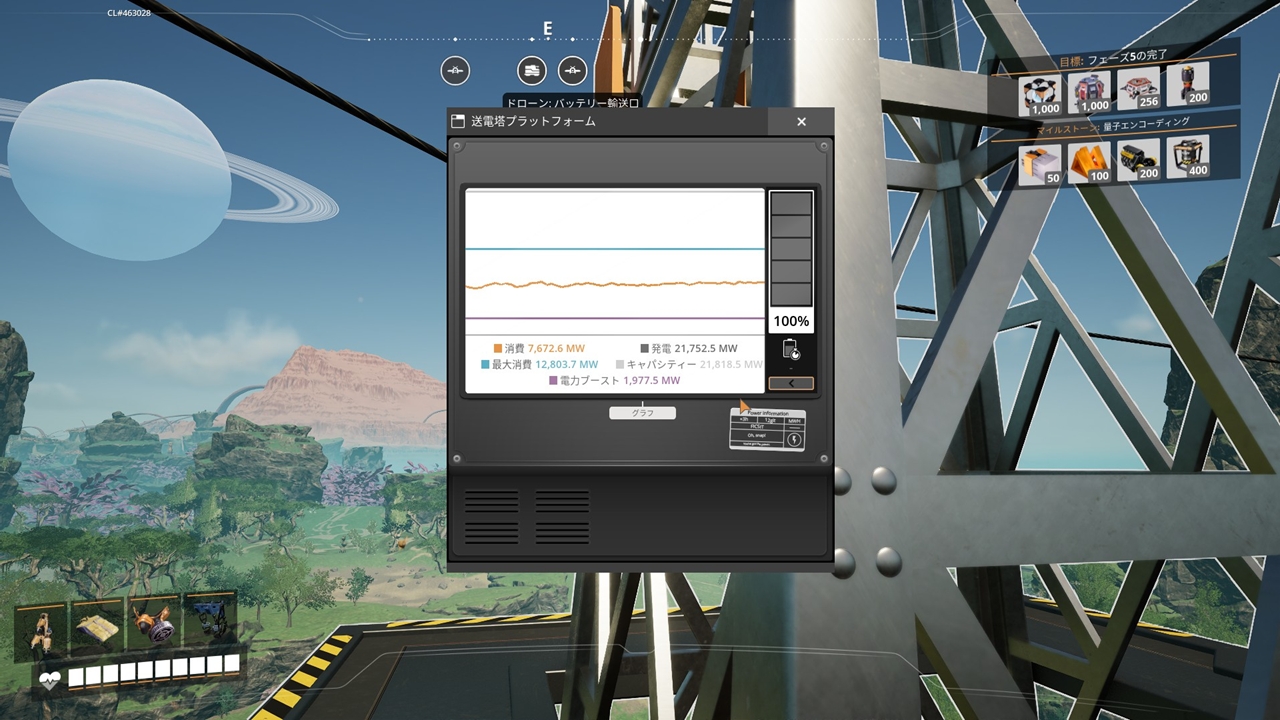Select the parachute equipment slot

(97, 626)
